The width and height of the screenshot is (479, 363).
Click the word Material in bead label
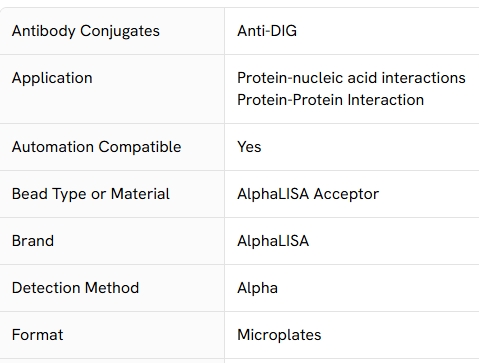coord(140,194)
